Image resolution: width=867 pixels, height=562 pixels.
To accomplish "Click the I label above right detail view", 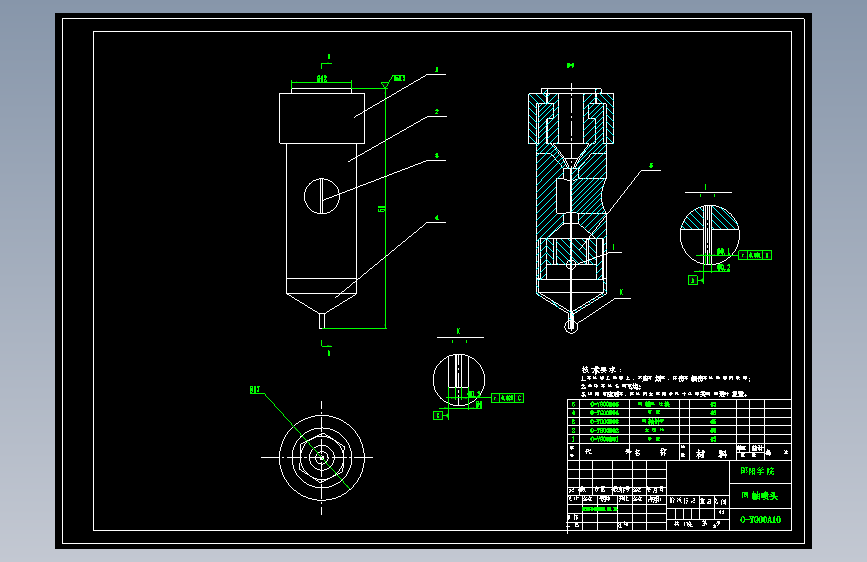I will (x=705, y=188).
